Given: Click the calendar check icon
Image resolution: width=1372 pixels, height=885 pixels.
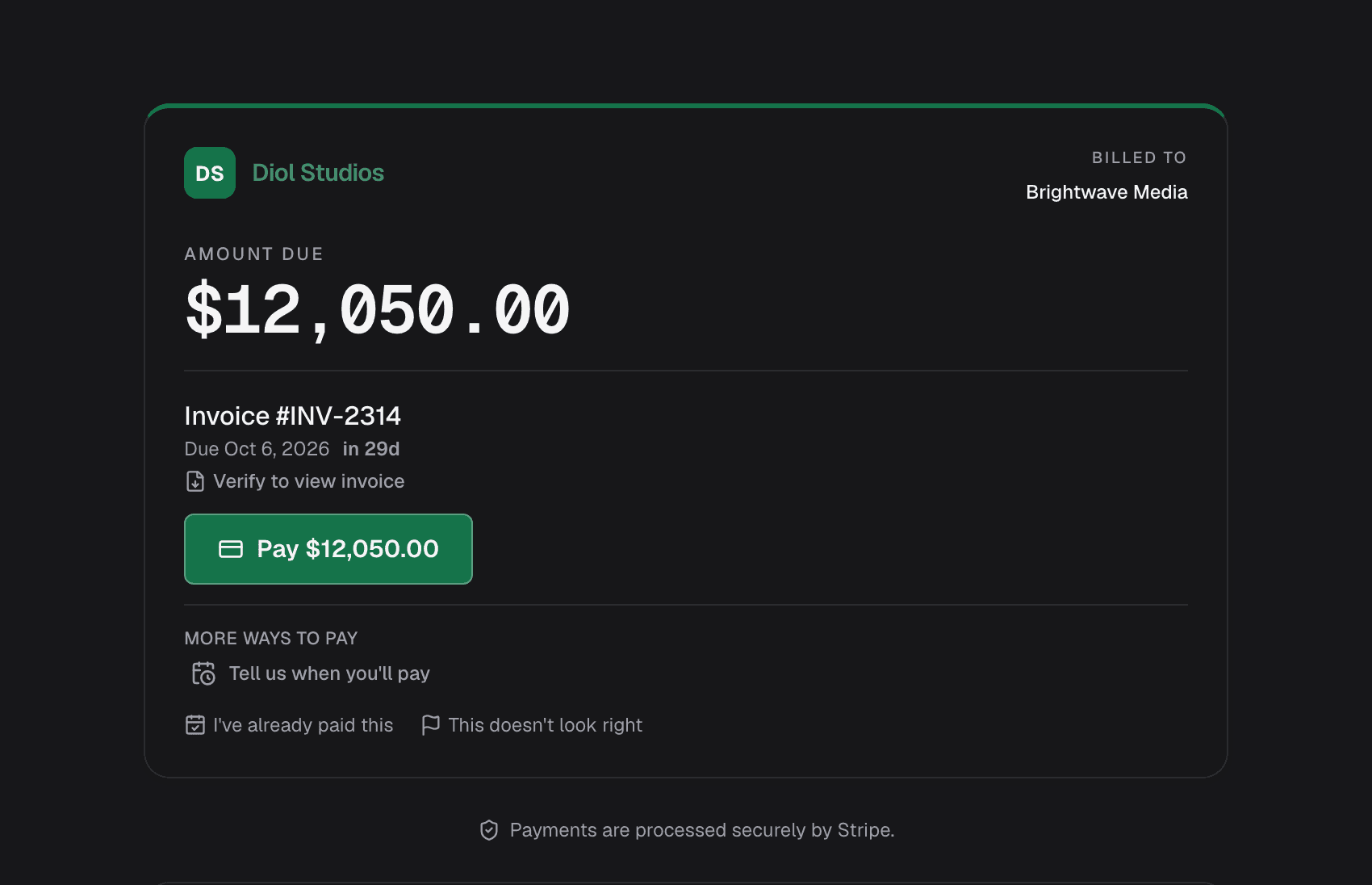Looking at the screenshot, I should click(195, 725).
